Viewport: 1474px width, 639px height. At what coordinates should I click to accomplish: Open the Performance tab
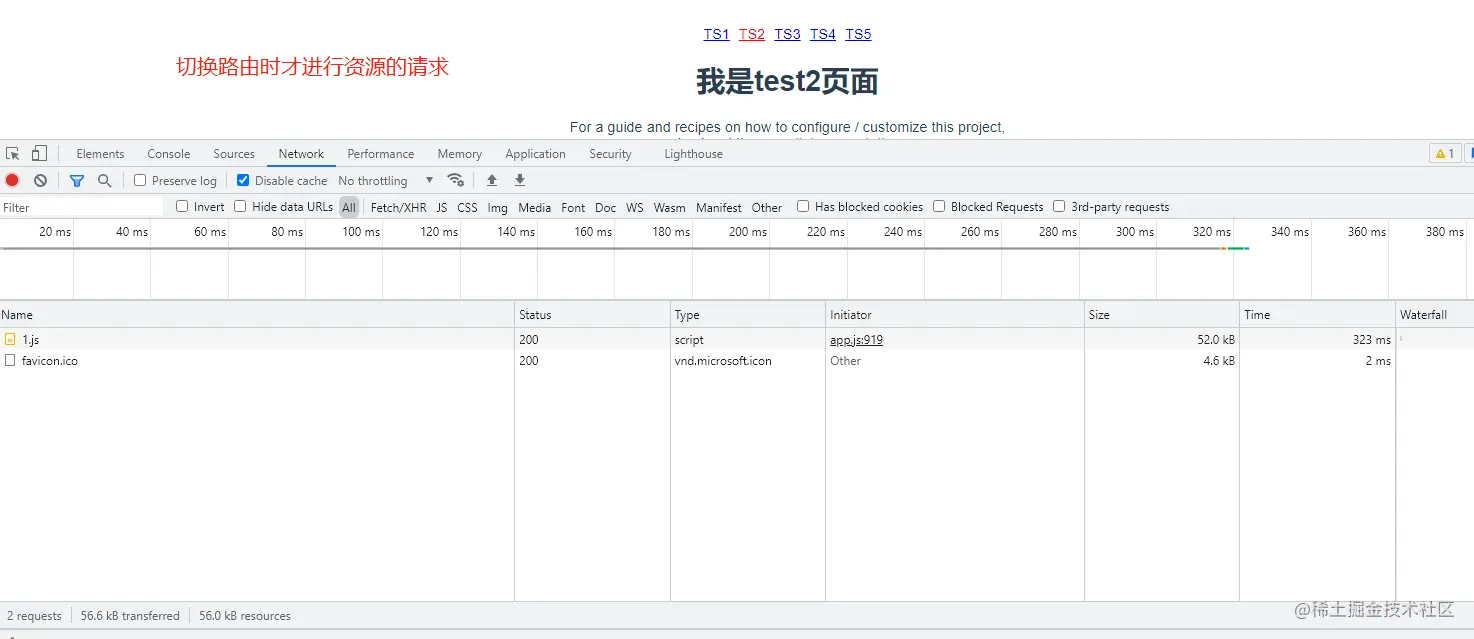pos(381,154)
